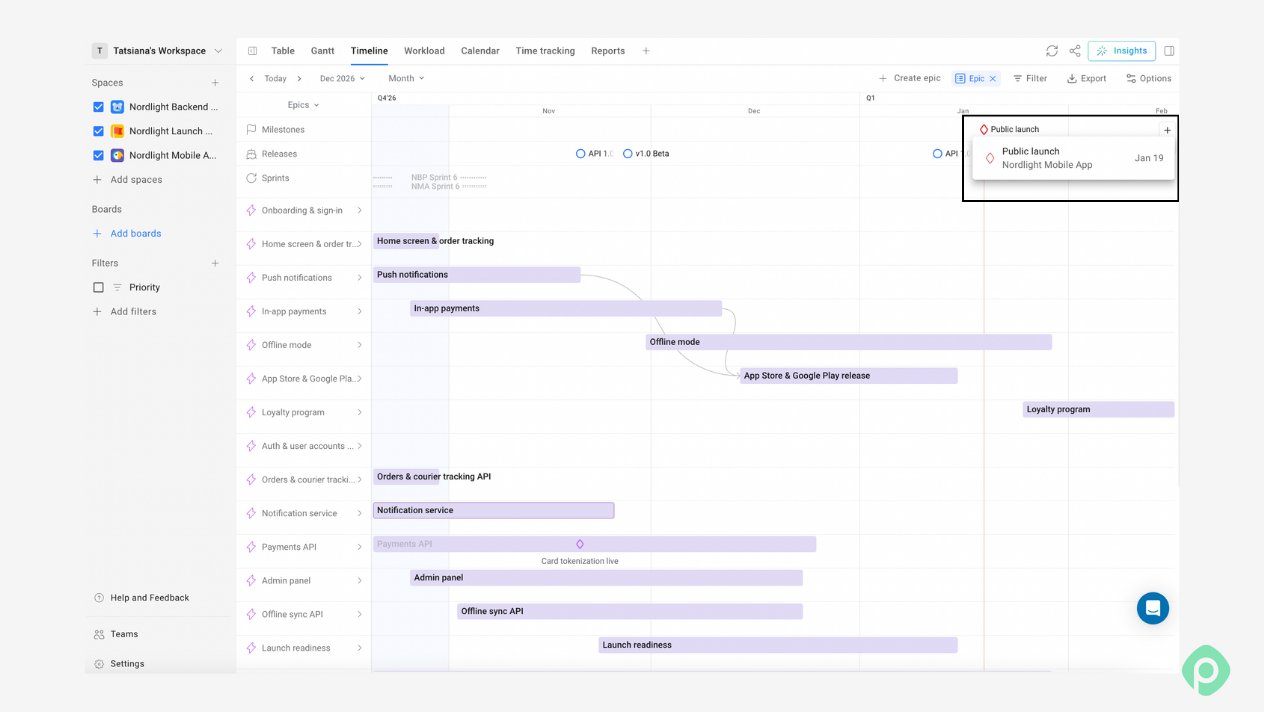Viewport: 1264px width, 712px height.
Task: Uncheck the Nordlight Mobile App checkbox
Action: point(98,155)
